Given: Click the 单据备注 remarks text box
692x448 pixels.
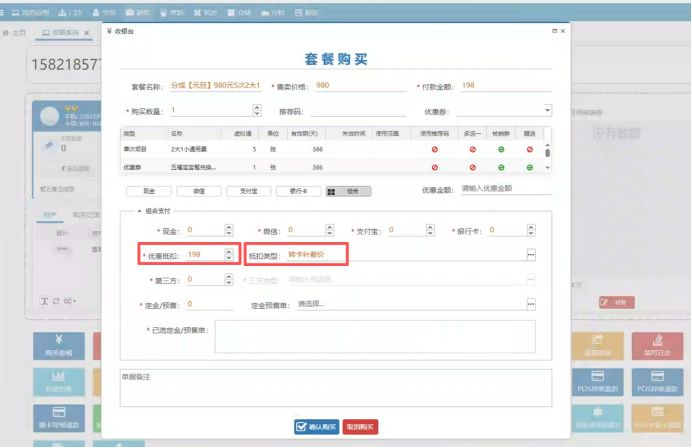Looking at the screenshot, I should pos(335,390).
